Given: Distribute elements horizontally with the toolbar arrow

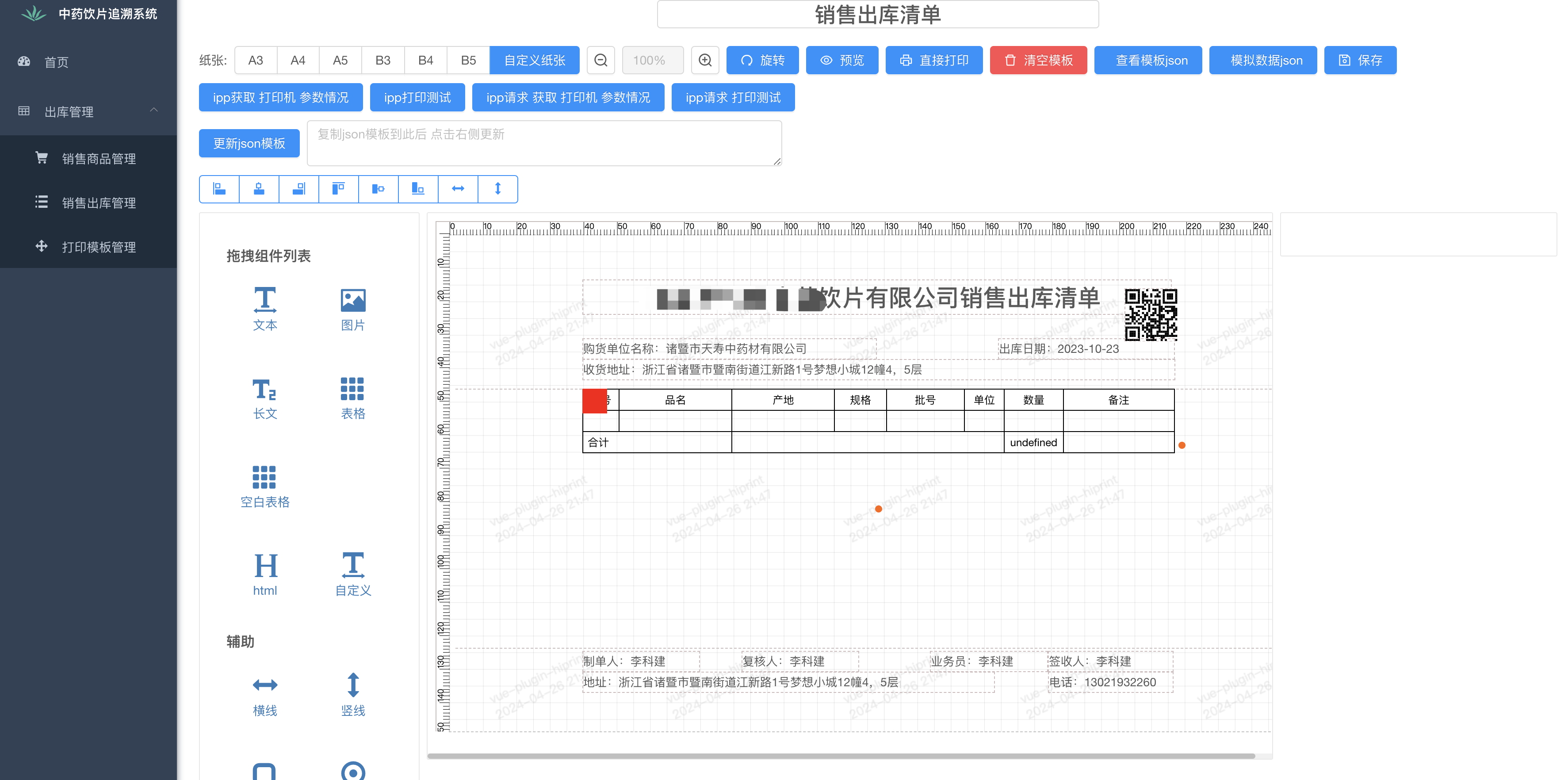Looking at the screenshot, I should pos(458,189).
